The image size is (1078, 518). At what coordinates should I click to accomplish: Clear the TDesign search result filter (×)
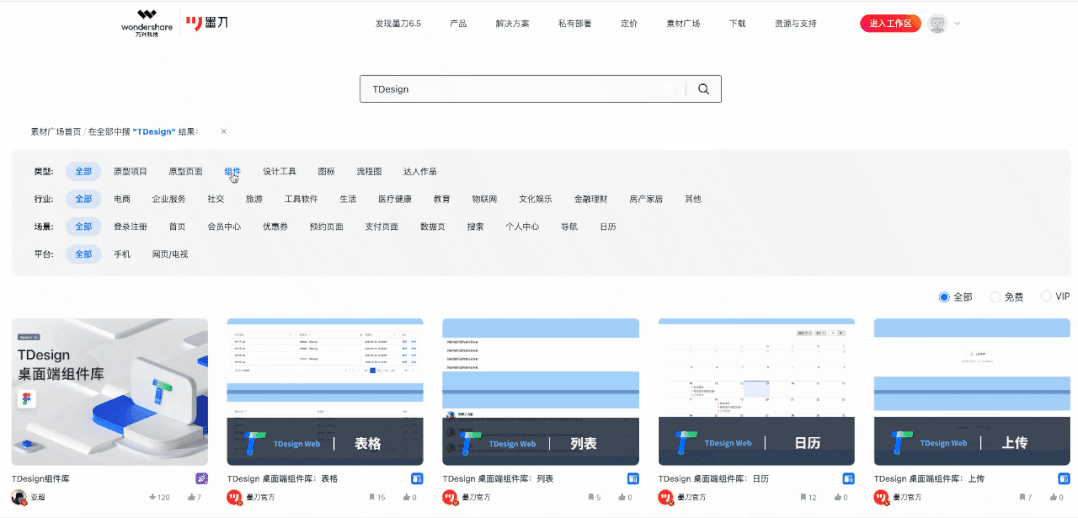tap(224, 131)
